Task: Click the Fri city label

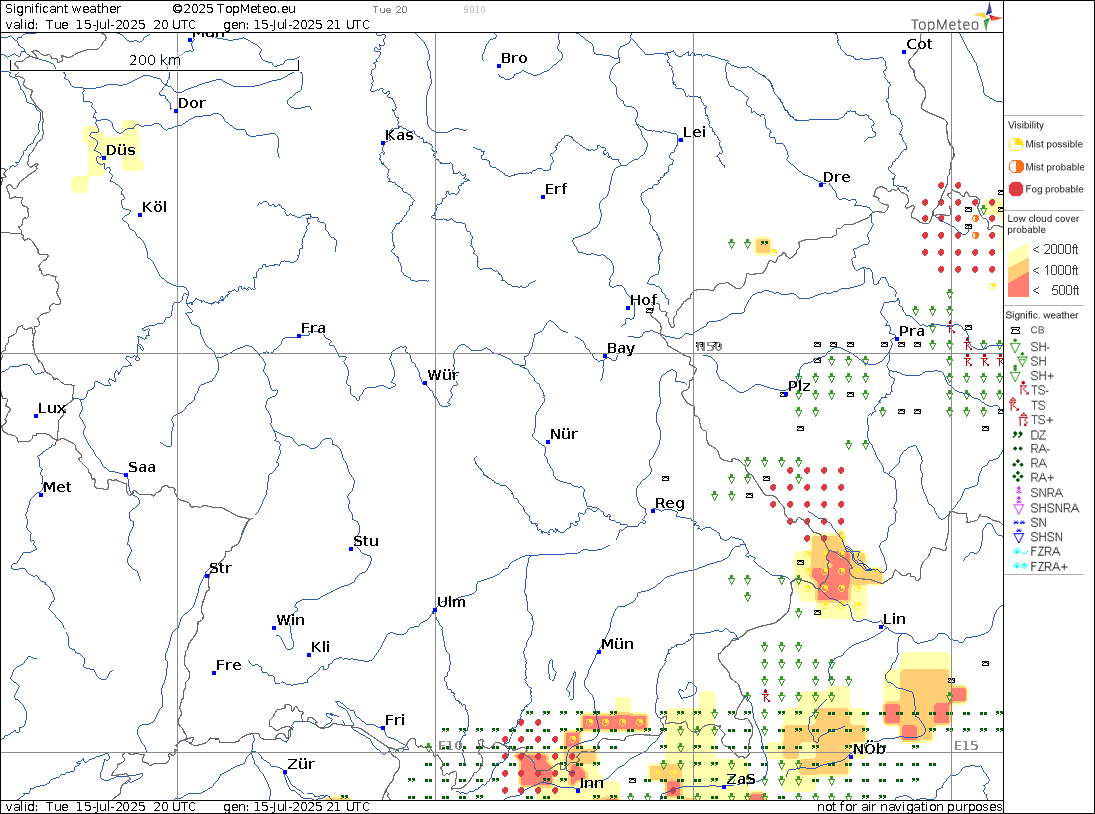Action: (395, 720)
